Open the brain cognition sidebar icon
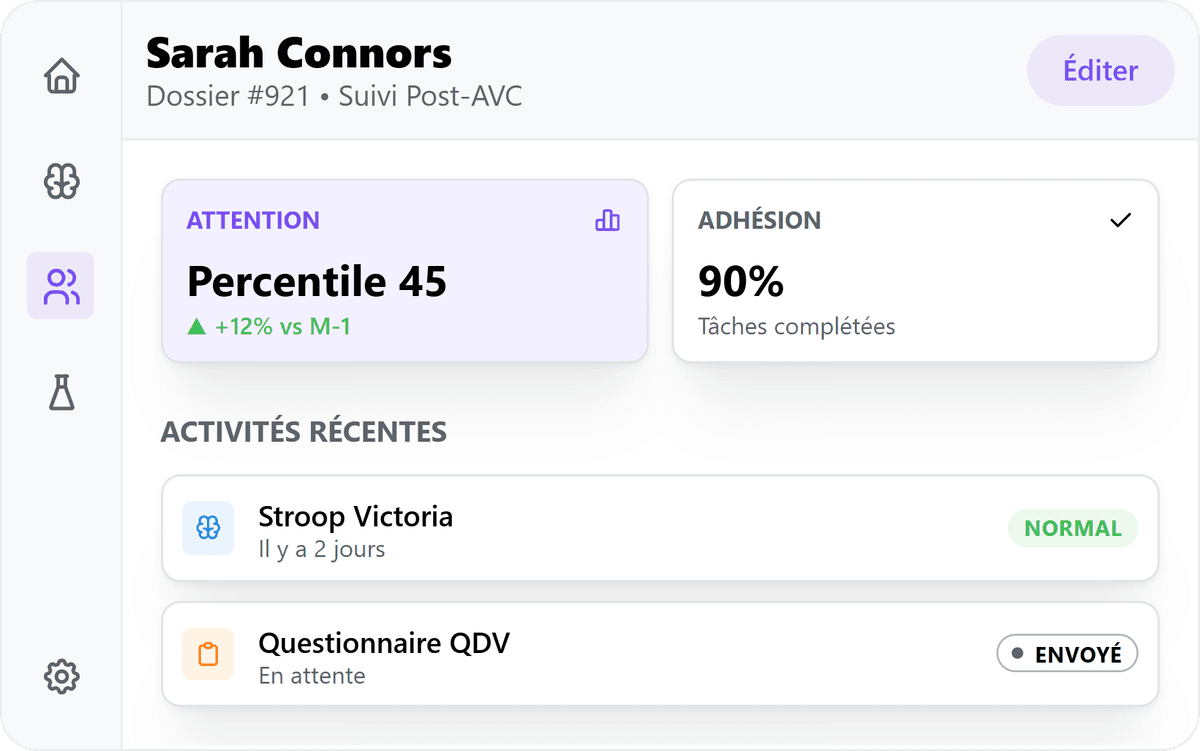This screenshot has width=1200, height=751. click(x=61, y=181)
